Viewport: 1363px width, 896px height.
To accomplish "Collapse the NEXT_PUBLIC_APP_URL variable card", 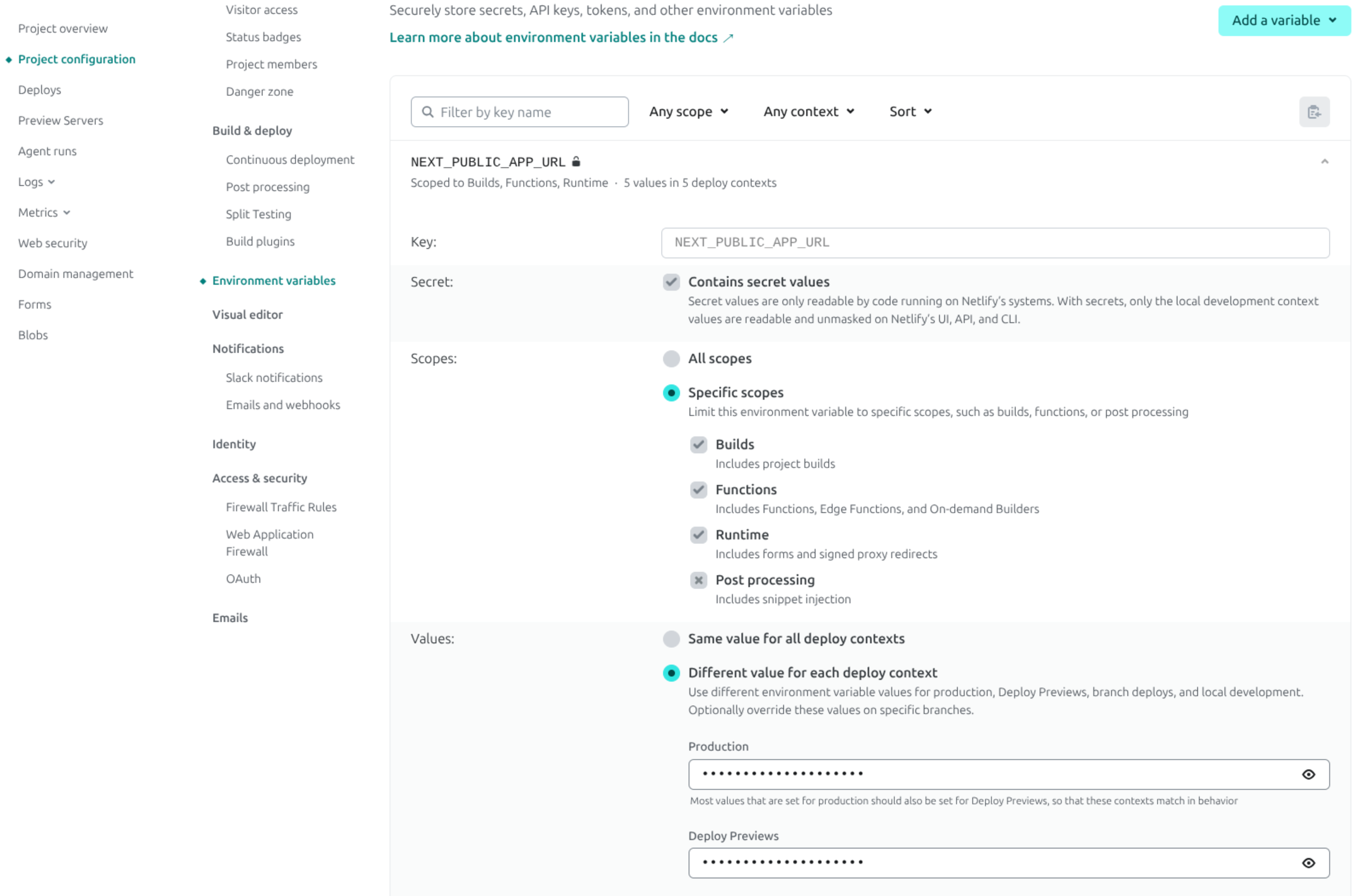I will (1324, 161).
